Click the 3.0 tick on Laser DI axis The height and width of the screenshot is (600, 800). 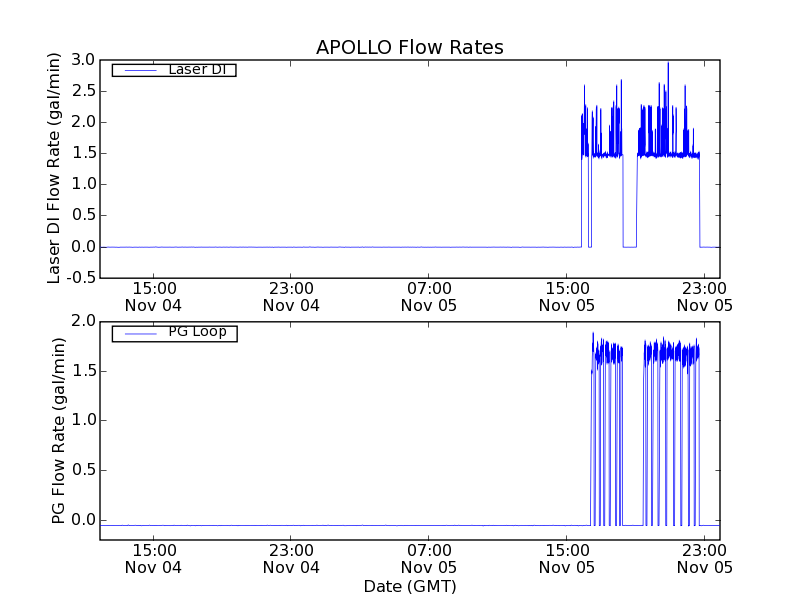pyautogui.click(x=83, y=60)
